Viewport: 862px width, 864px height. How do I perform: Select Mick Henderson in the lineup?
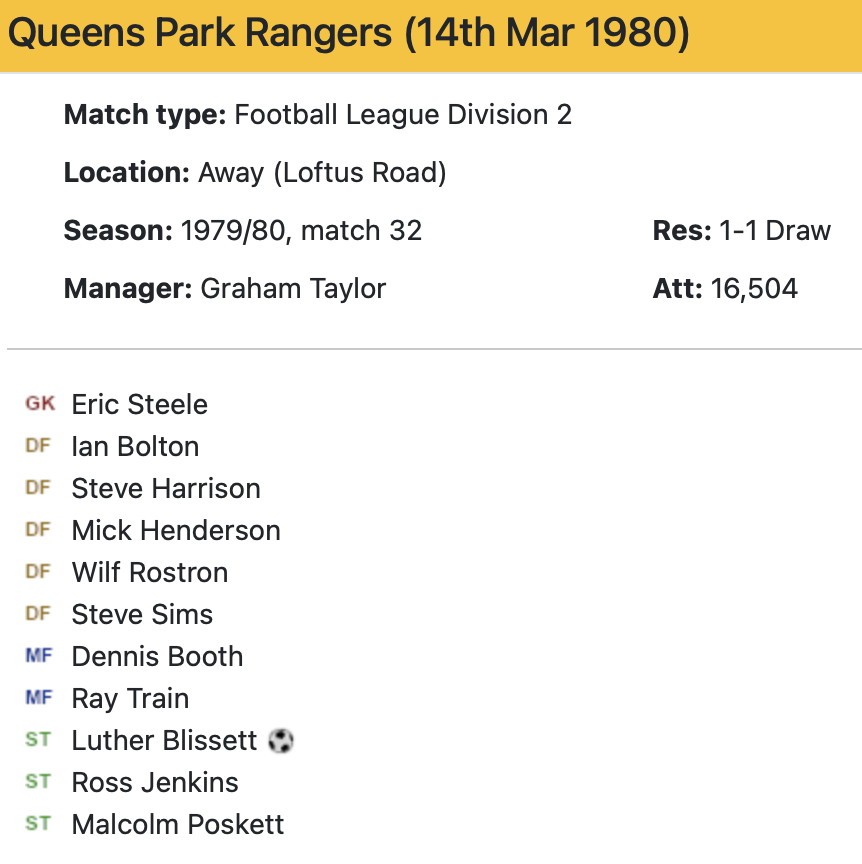[x=176, y=530]
